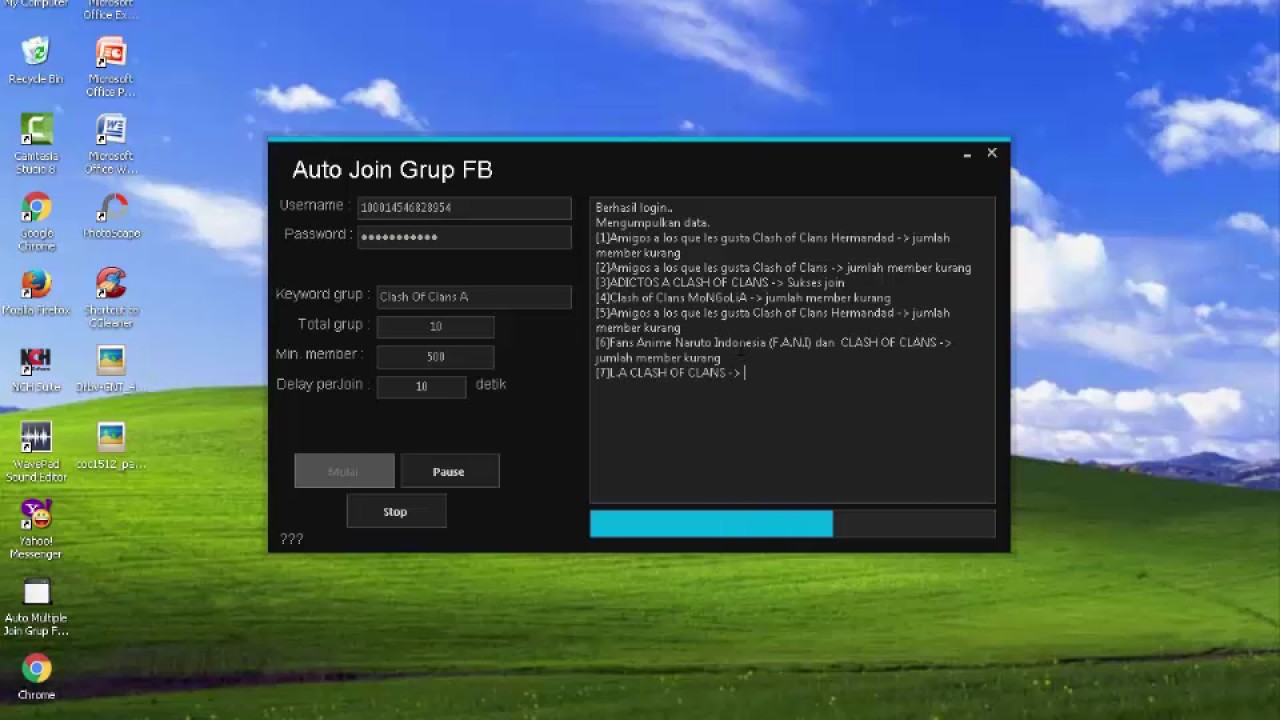Click log entry '[6]Fans Anime Naruto Indonesia'
This screenshot has width=1280, height=720.
(773, 350)
